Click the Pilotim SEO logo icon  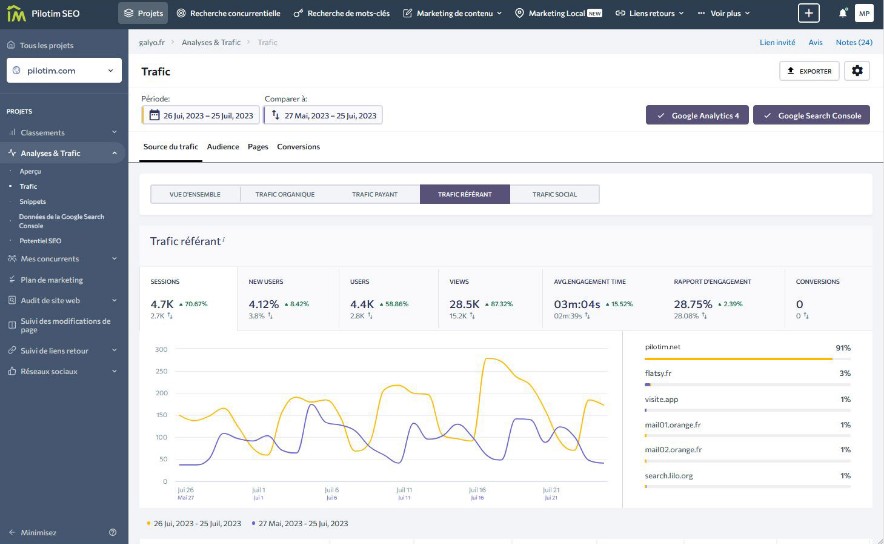(x=16, y=13)
